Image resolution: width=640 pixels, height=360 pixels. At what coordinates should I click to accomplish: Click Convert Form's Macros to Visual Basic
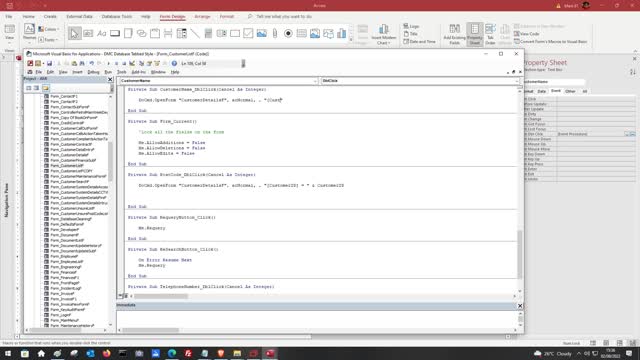(x=550, y=41)
